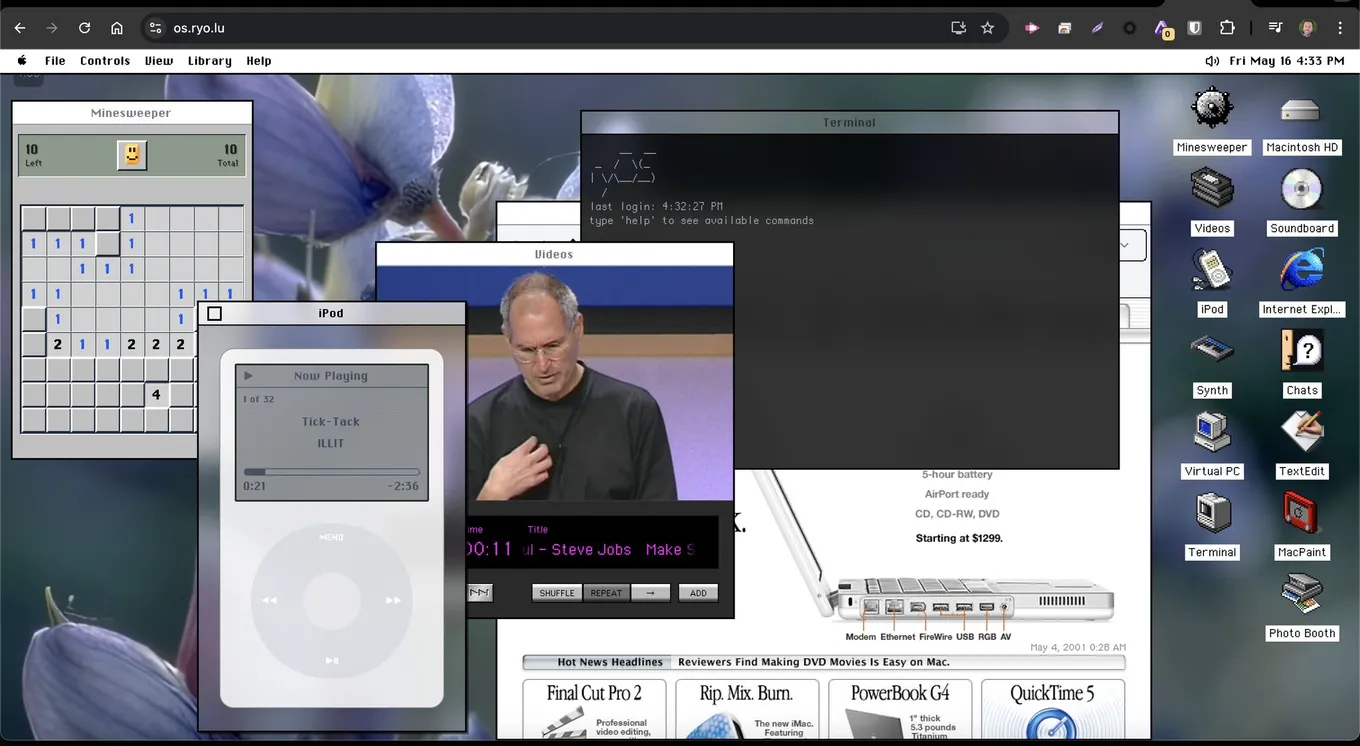Image resolution: width=1360 pixels, height=746 pixels.
Task: Click the DVD Movies news headline
Action: coord(813,662)
